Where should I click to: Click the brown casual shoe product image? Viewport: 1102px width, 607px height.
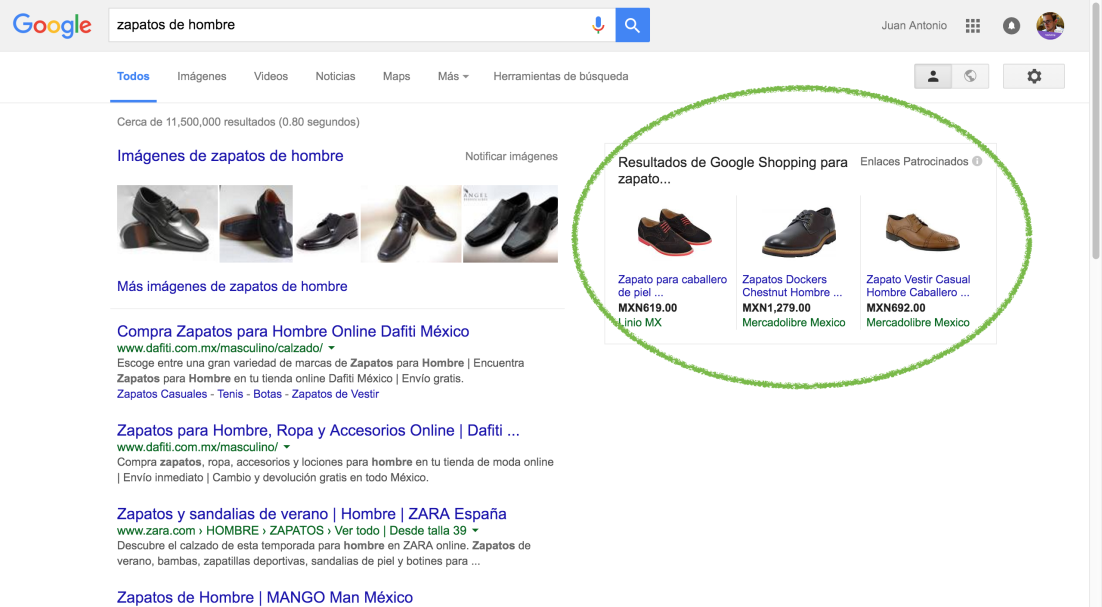click(922, 233)
